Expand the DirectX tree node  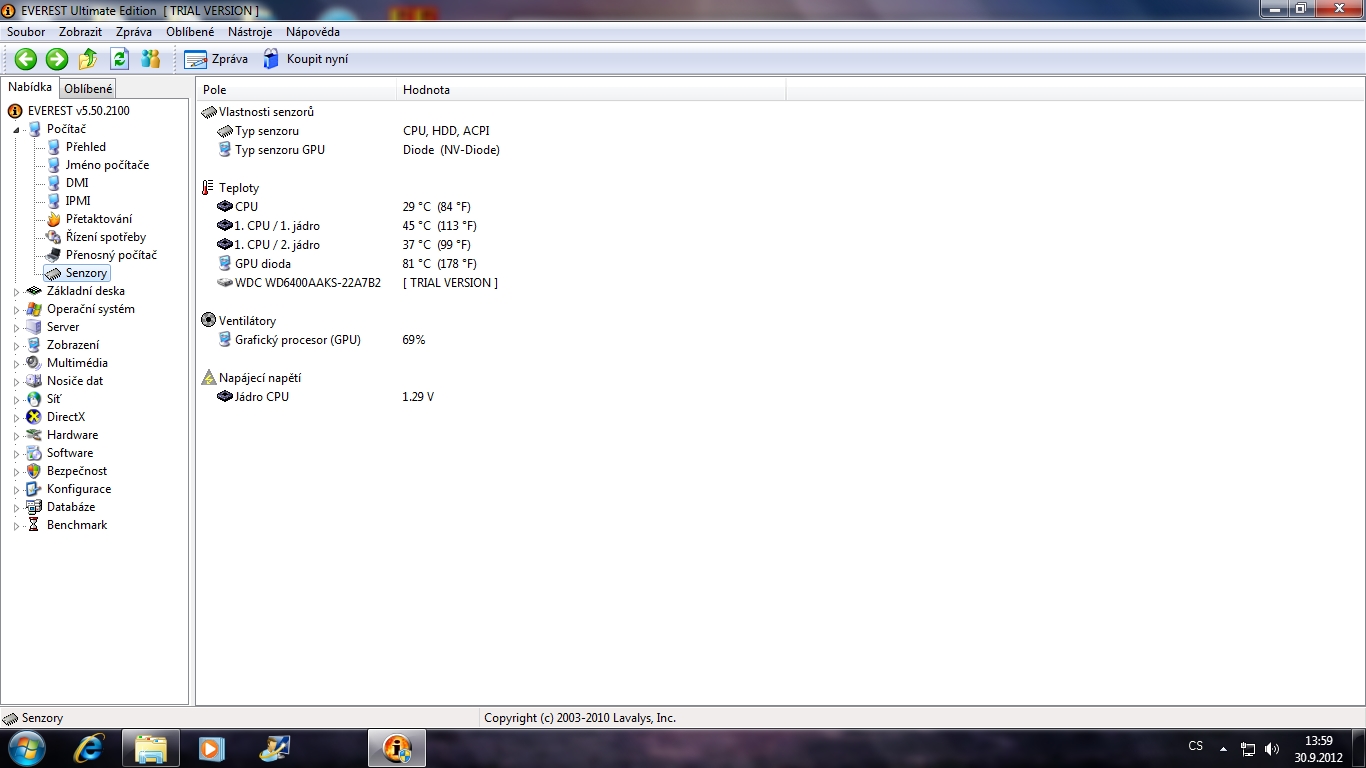pyautogui.click(x=16, y=417)
